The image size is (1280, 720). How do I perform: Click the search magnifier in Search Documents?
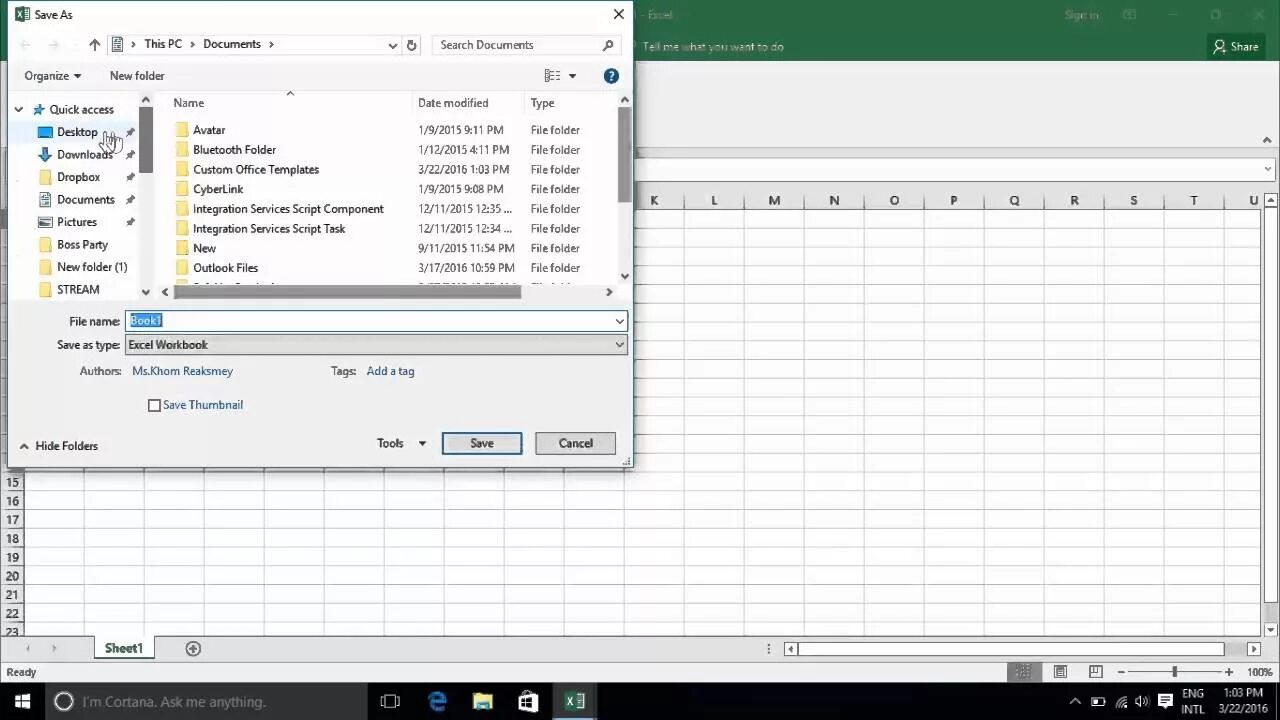point(608,45)
